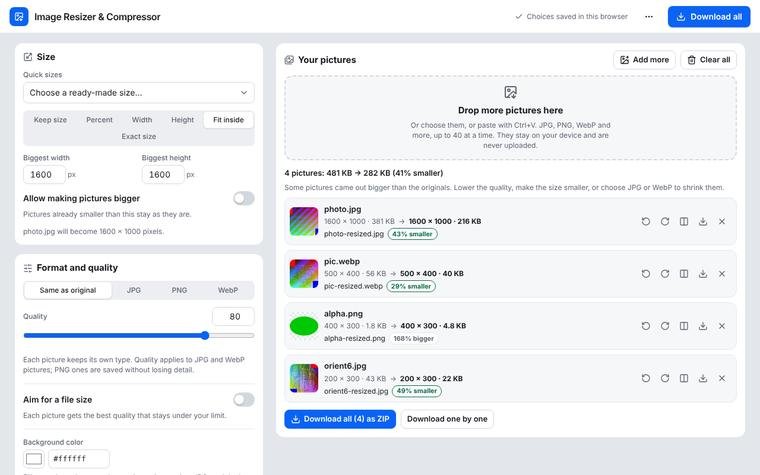Rotate alpha.png counterclockwise
760x475 pixels.
(646, 326)
